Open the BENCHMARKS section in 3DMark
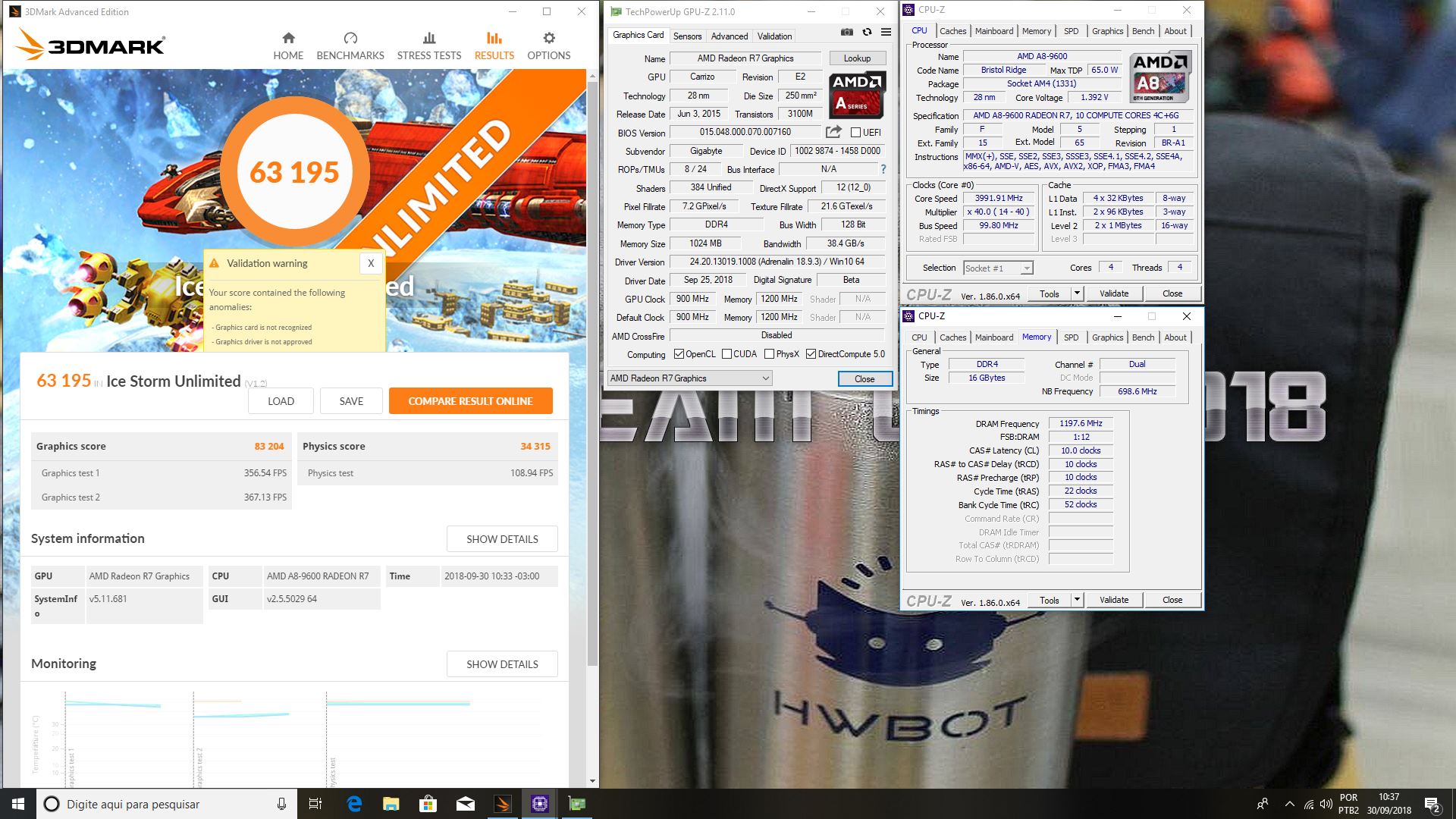 (350, 46)
